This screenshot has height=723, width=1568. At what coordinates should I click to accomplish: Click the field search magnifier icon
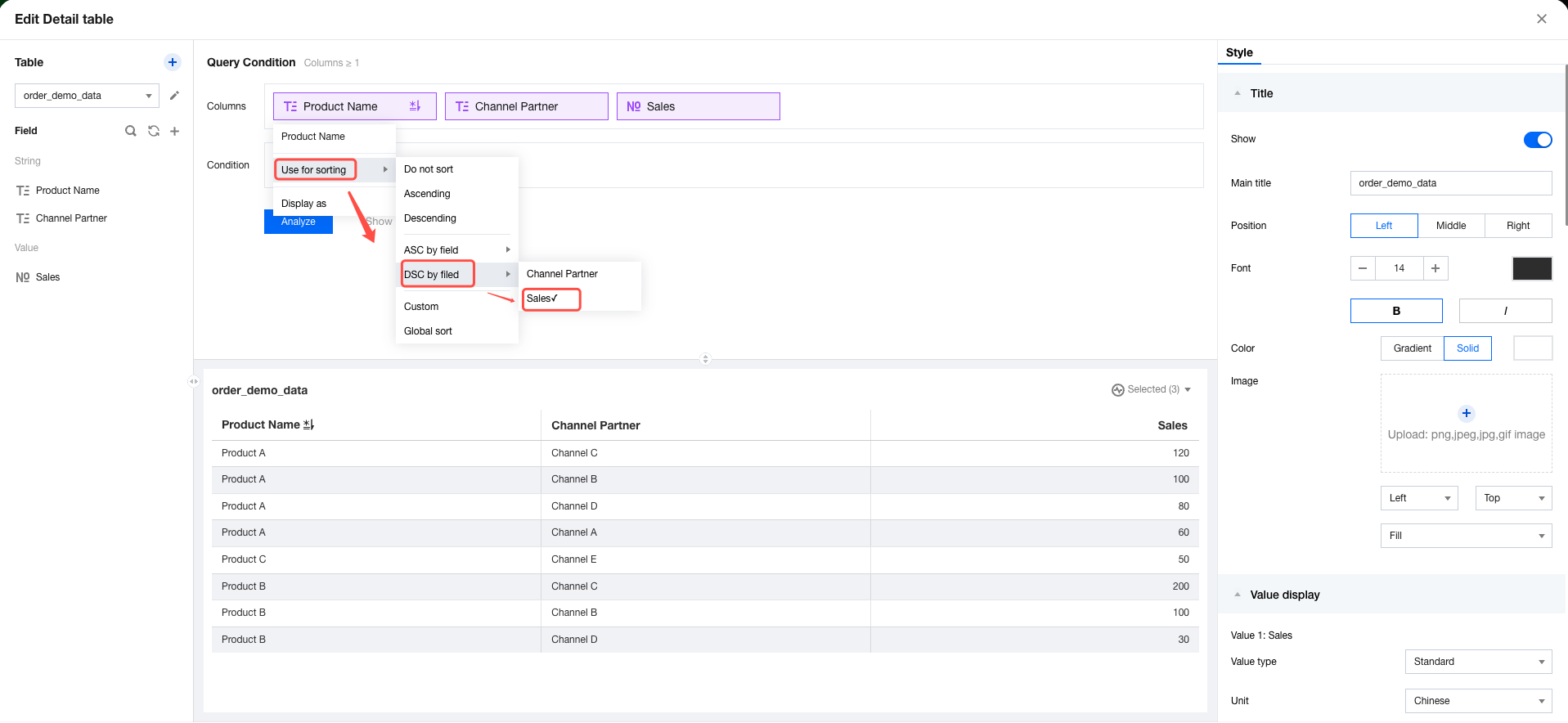(130, 131)
